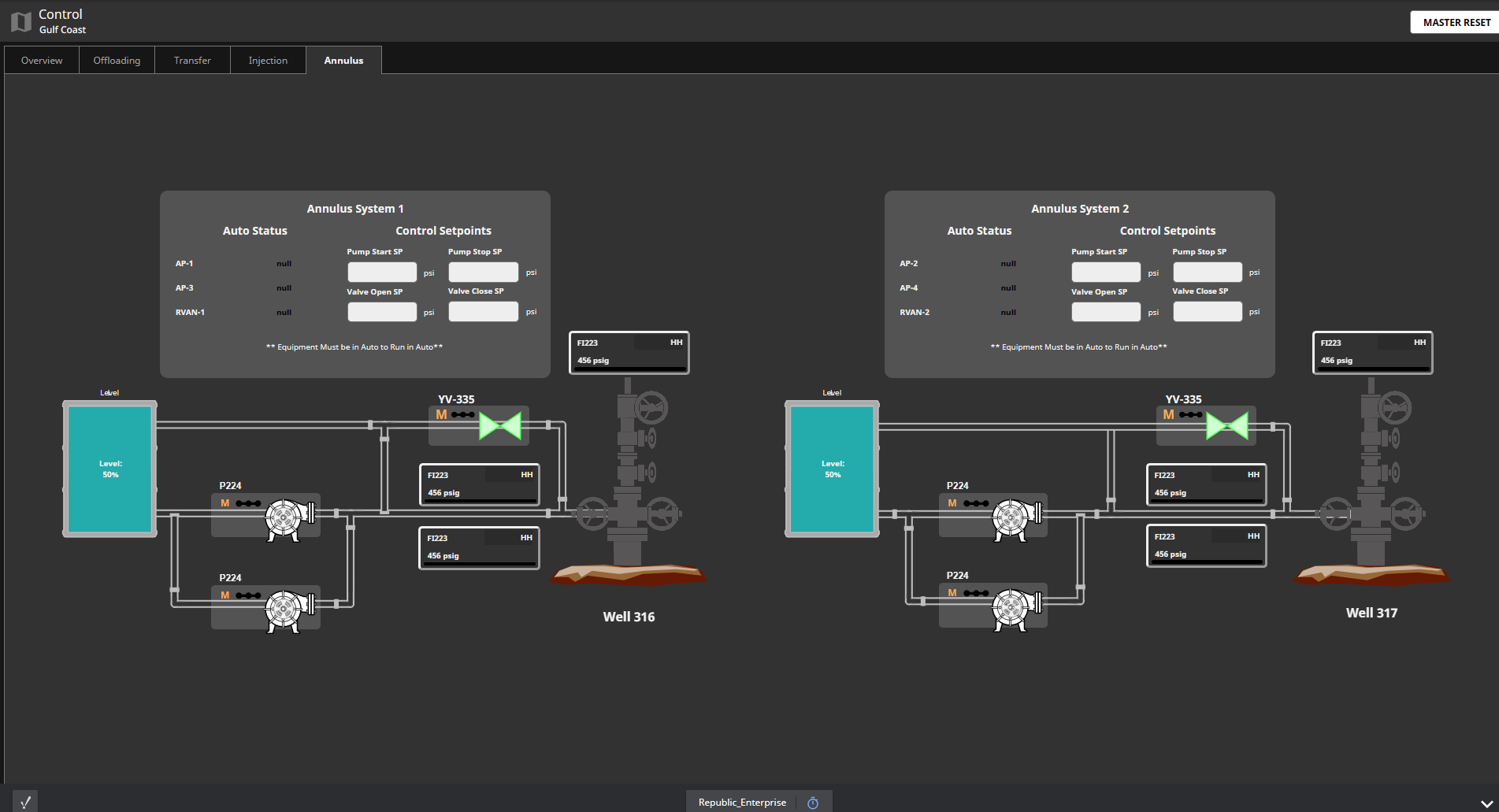The width and height of the screenshot is (1499, 812).
Task: Click the checkmark icon in bottom-left corner
Action: (x=25, y=802)
